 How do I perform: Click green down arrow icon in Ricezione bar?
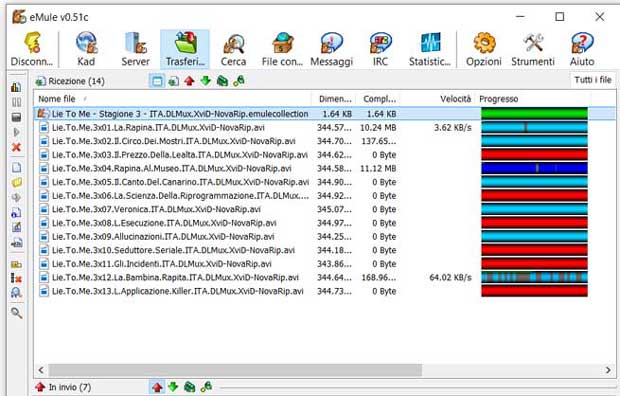[206, 81]
